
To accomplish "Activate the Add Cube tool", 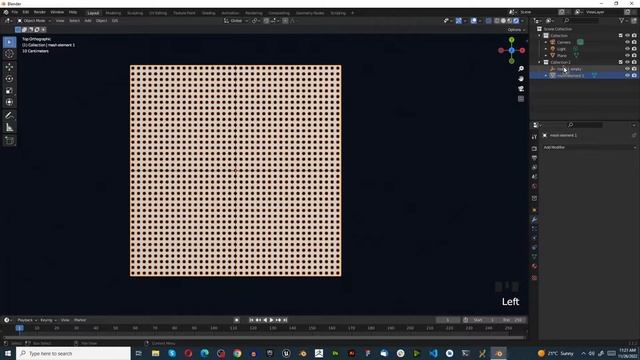I will 9,141.
